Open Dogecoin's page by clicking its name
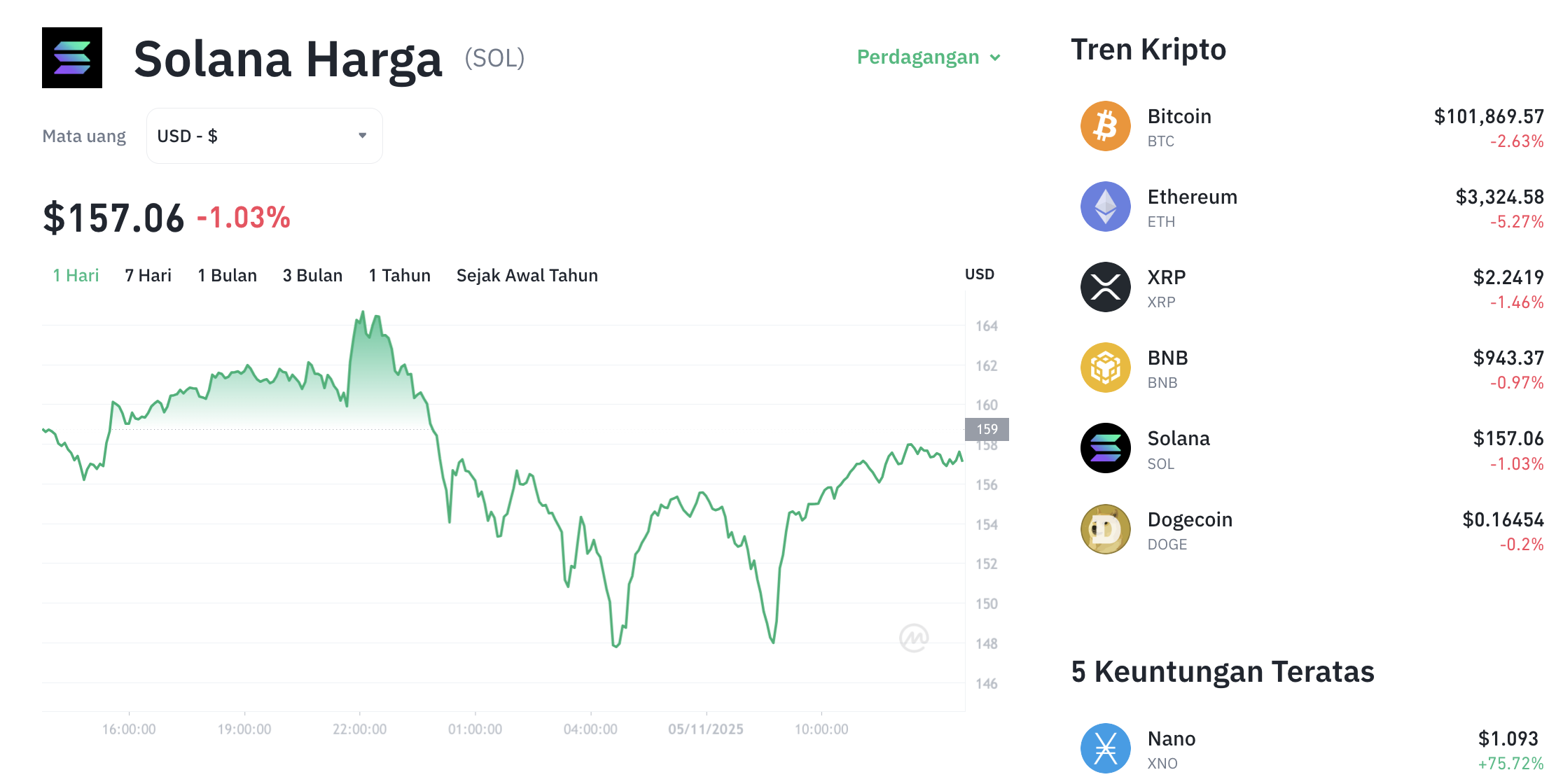 click(x=1190, y=519)
